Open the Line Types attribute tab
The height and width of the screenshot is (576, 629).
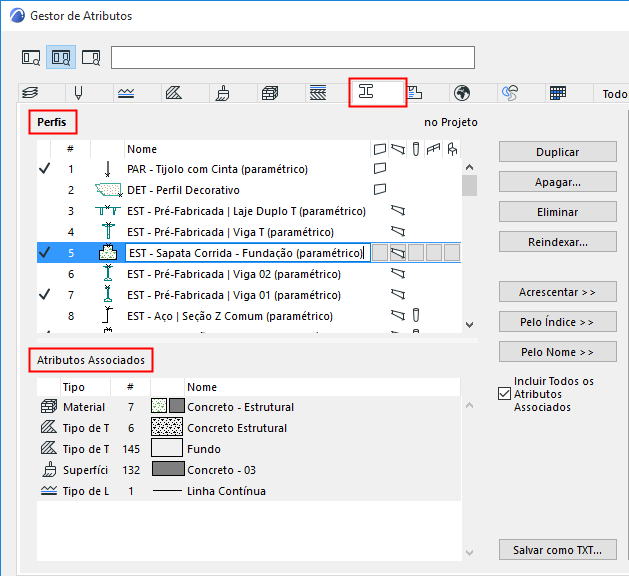126,93
